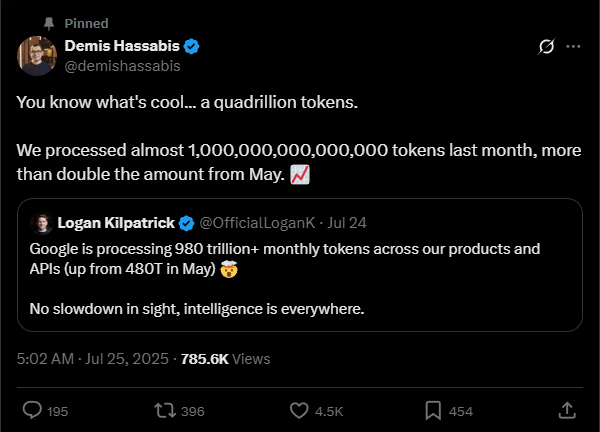Open Logan Kilpatrick's small avatar

click(x=42, y=223)
